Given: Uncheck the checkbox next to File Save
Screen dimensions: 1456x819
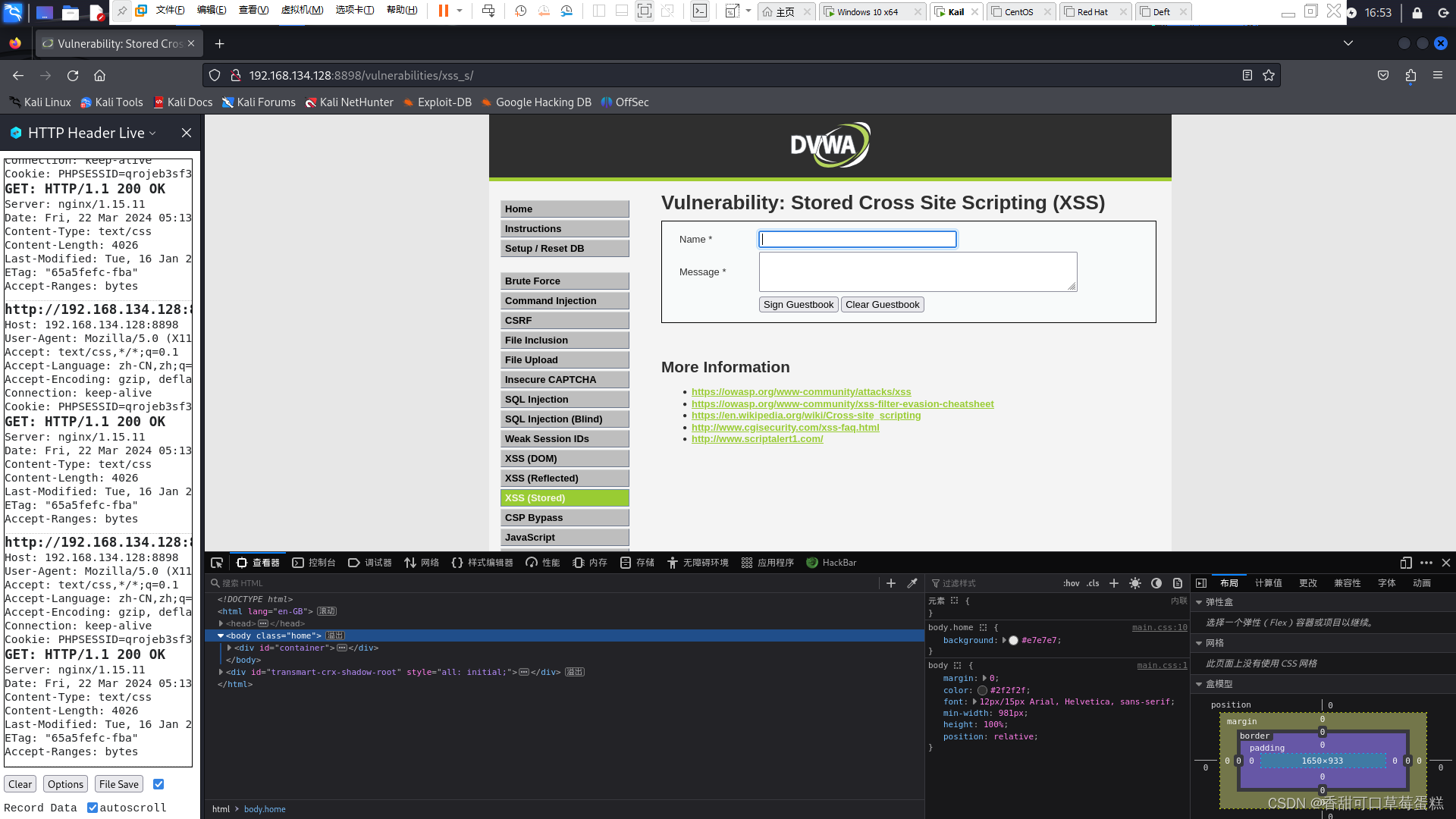Looking at the screenshot, I should tap(158, 783).
